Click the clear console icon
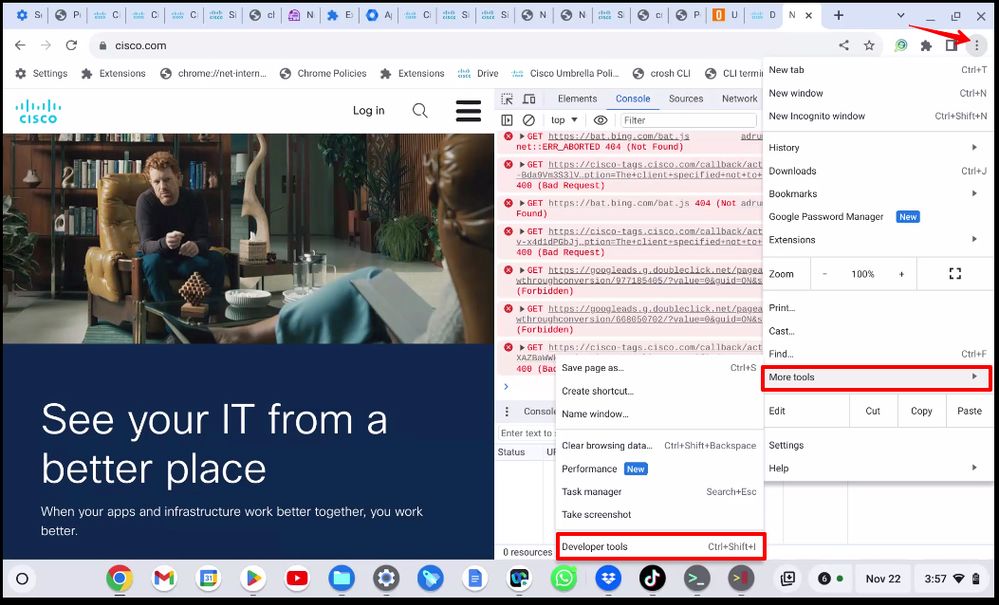Image resolution: width=999 pixels, height=605 pixels. (x=529, y=120)
